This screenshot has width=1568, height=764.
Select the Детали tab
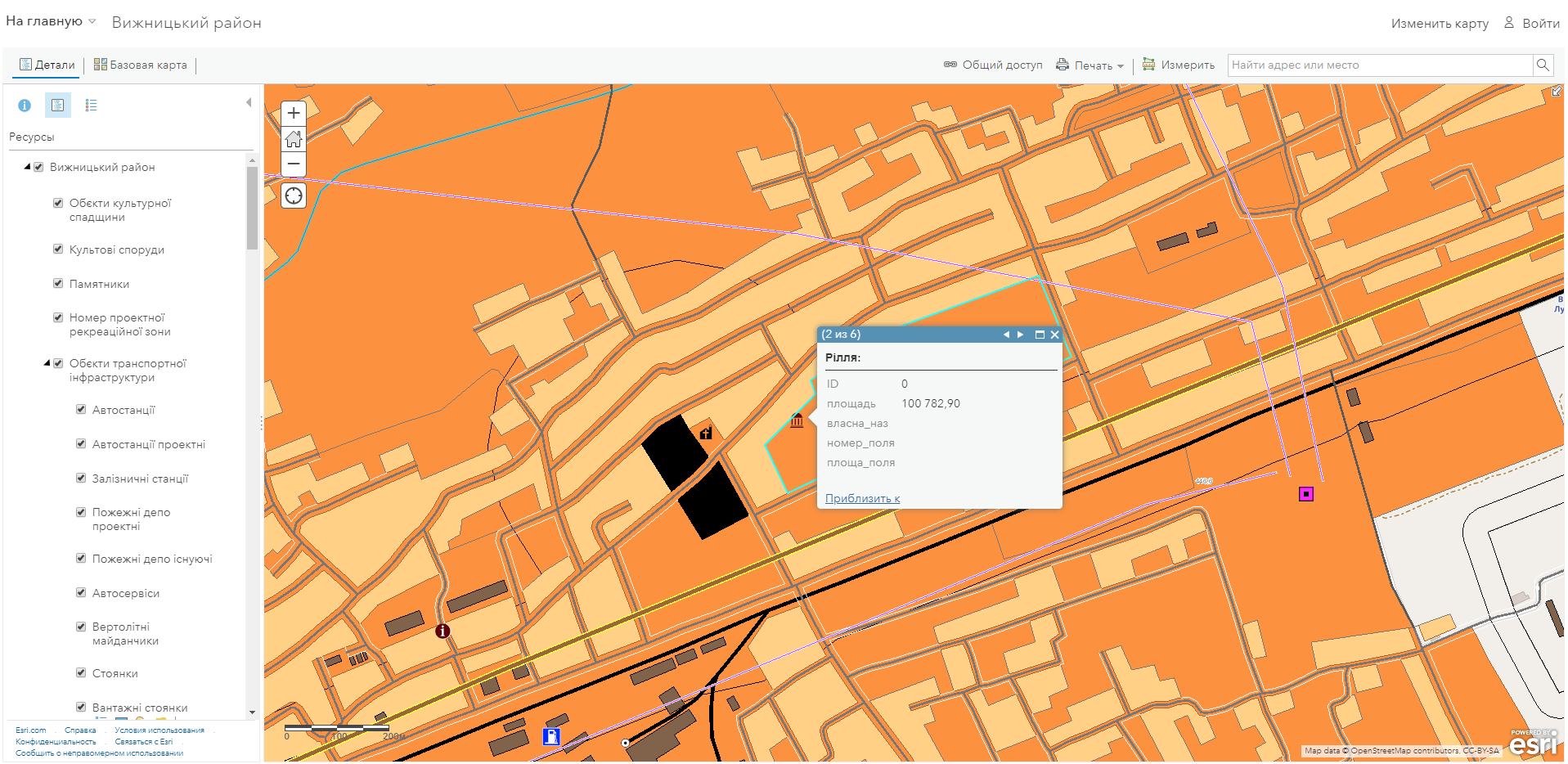(x=46, y=65)
